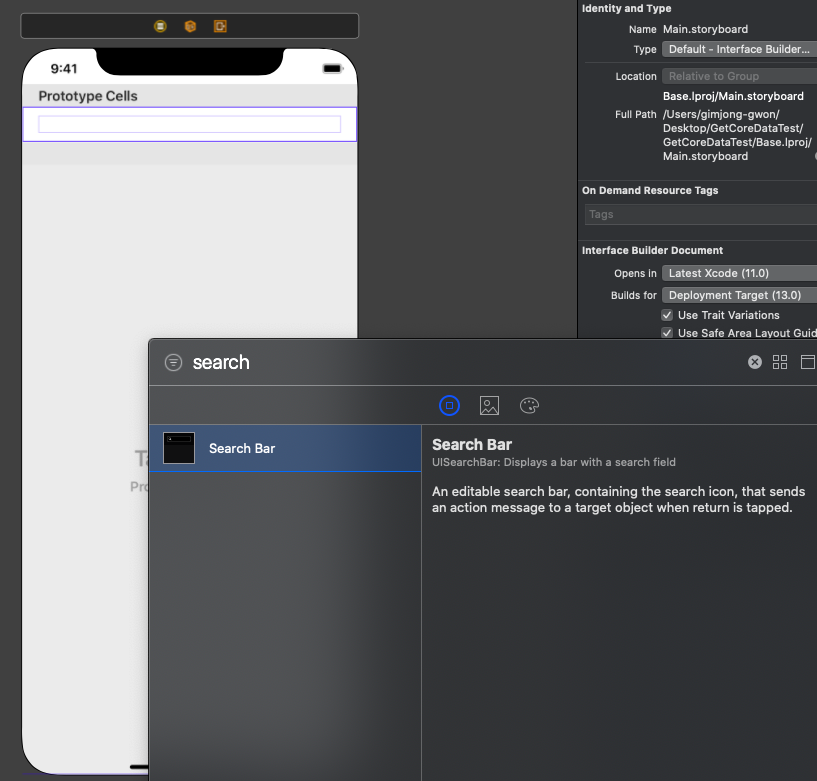Image resolution: width=817 pixels, height=781 pixels.
Task: Click the Search Bar title in detail pane
Action: click(472, 444)
